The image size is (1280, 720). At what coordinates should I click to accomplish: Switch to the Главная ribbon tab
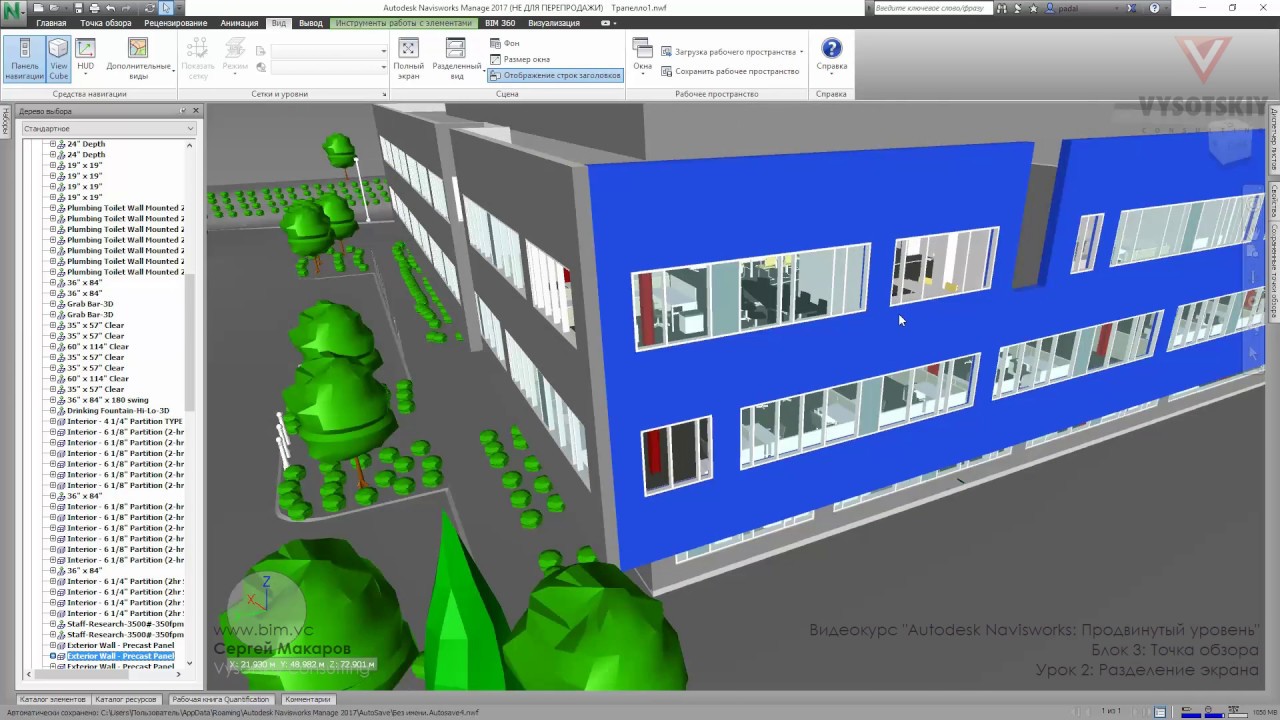pyautogui.click(x=51, y=23)
